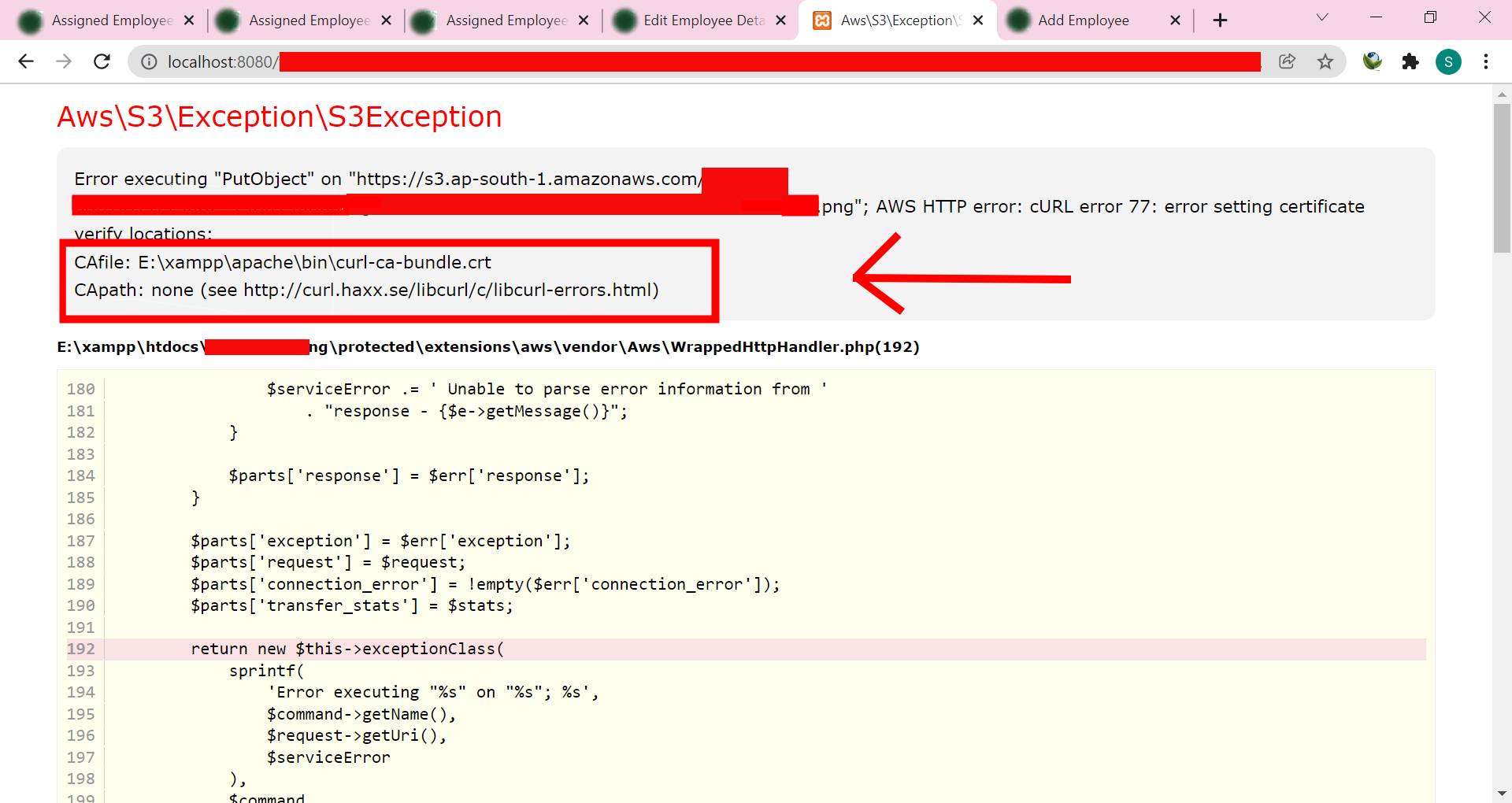The height and width of the screenshot is (803, 1512).
Task: Click the CAfile curl-ca-bundle.crt line
Action: coord(283,262)
